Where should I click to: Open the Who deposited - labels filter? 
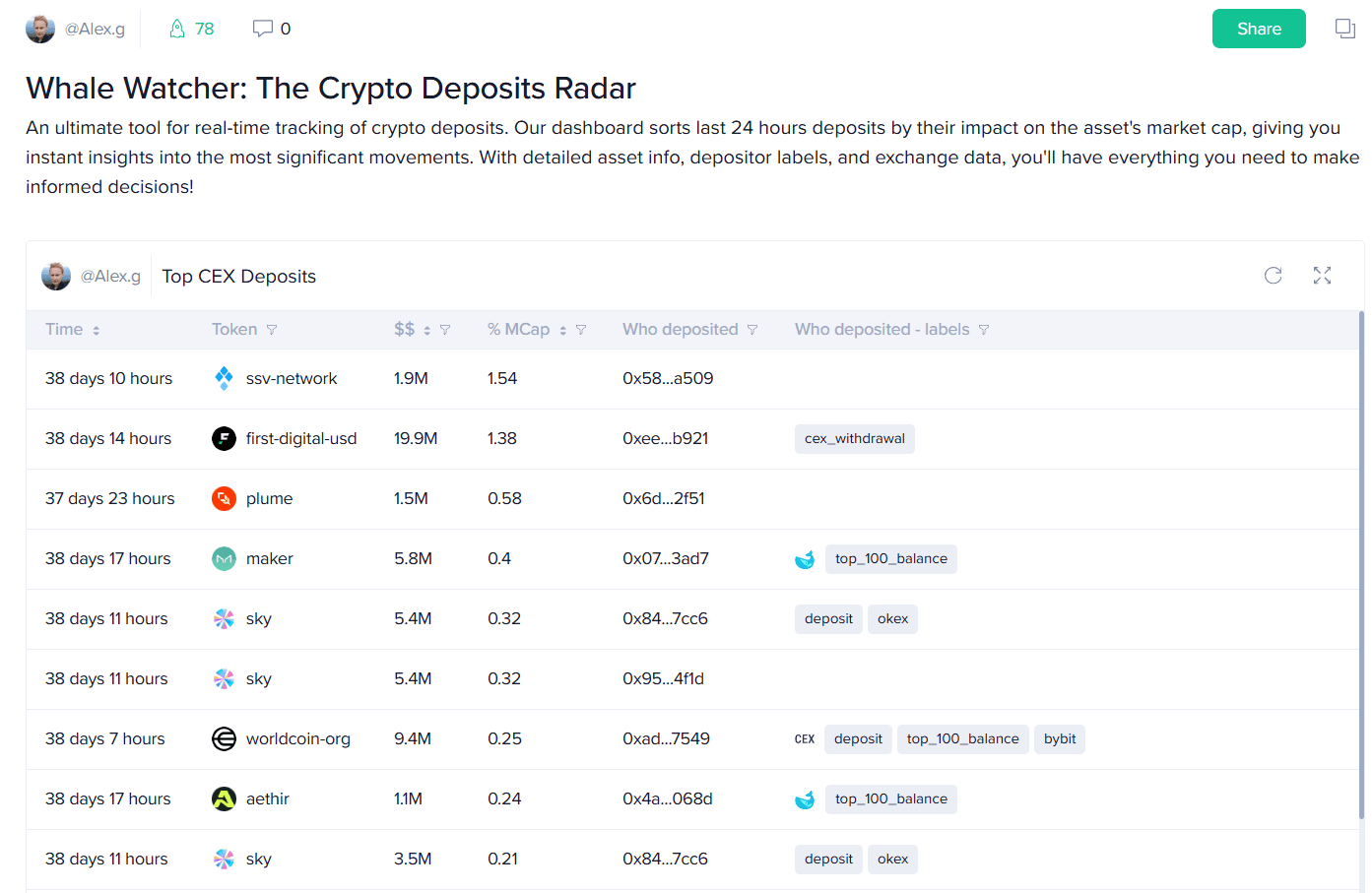(x=984, y=330)
